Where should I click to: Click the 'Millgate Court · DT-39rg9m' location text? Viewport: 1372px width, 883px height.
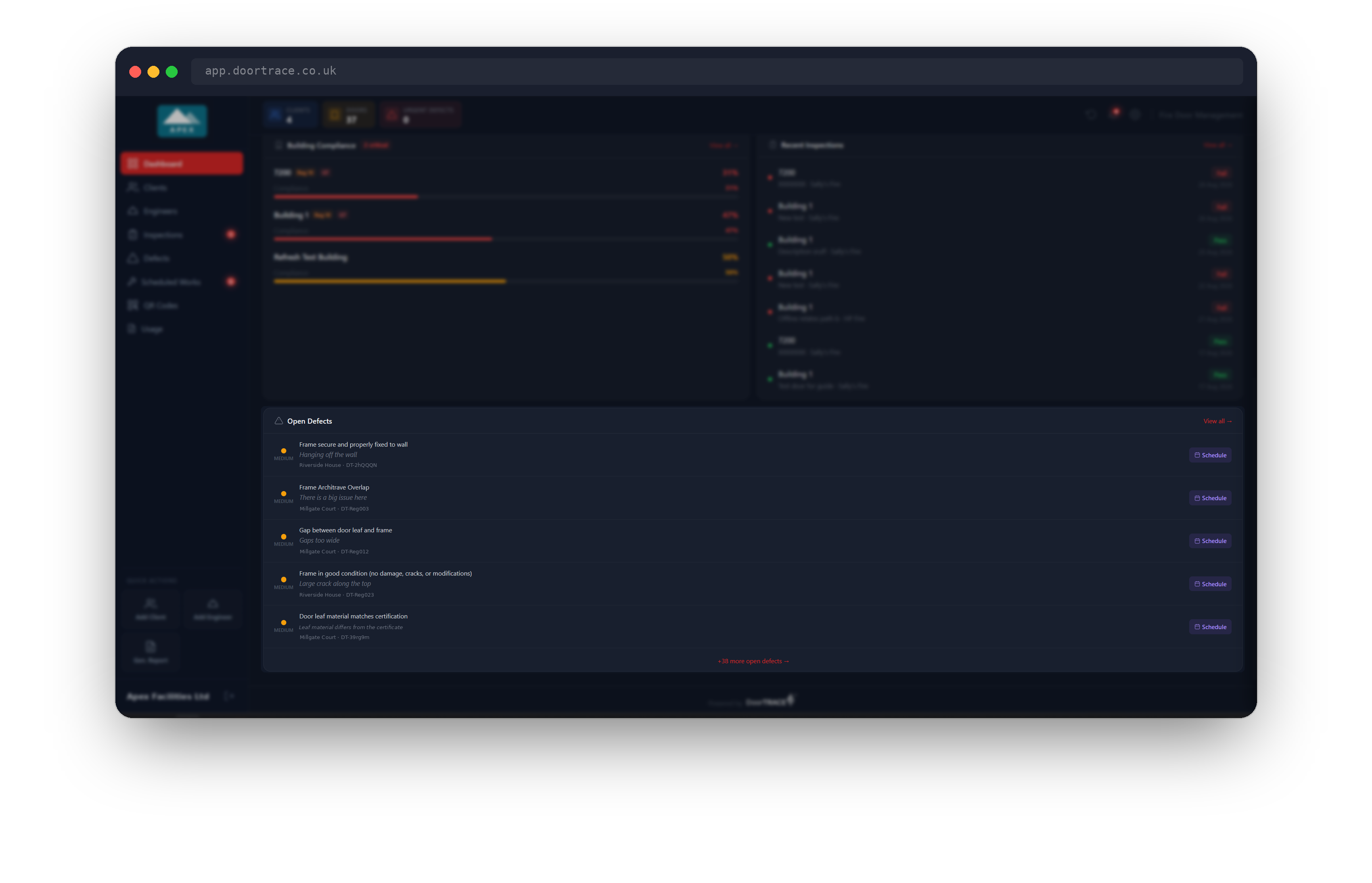point(334,637)
